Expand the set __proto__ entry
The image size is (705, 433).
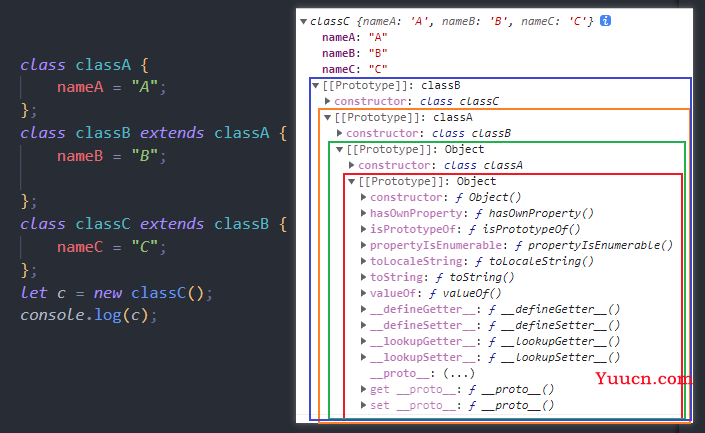click(364, 405)
